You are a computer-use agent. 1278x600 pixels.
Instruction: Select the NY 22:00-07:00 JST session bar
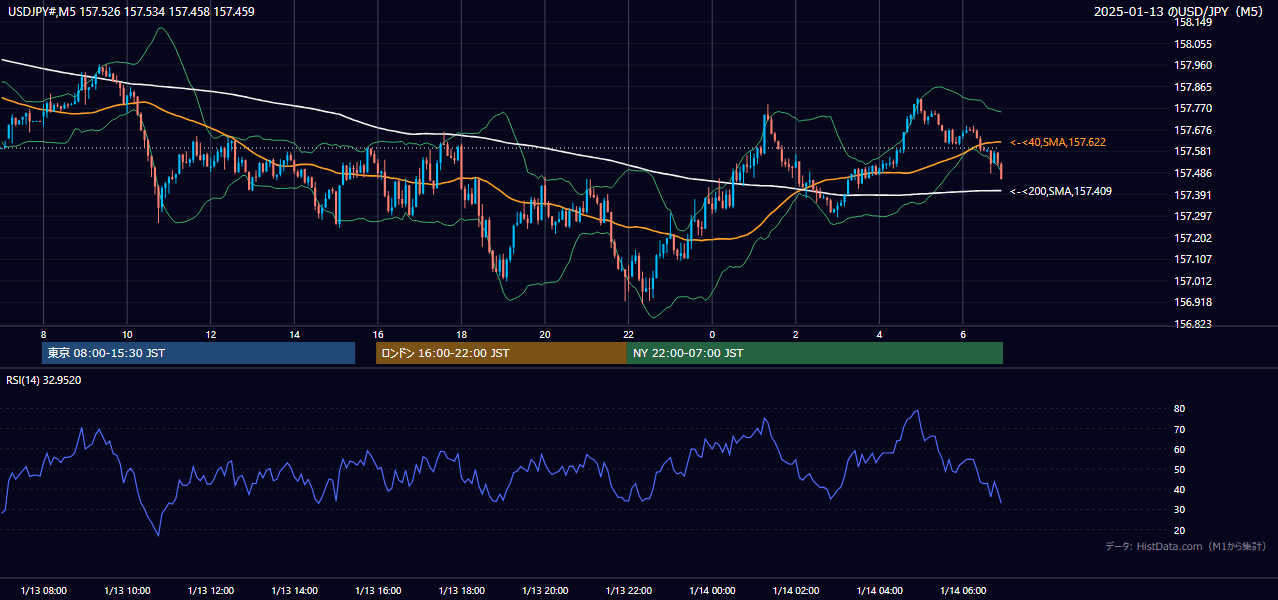(x=815, y=353)
